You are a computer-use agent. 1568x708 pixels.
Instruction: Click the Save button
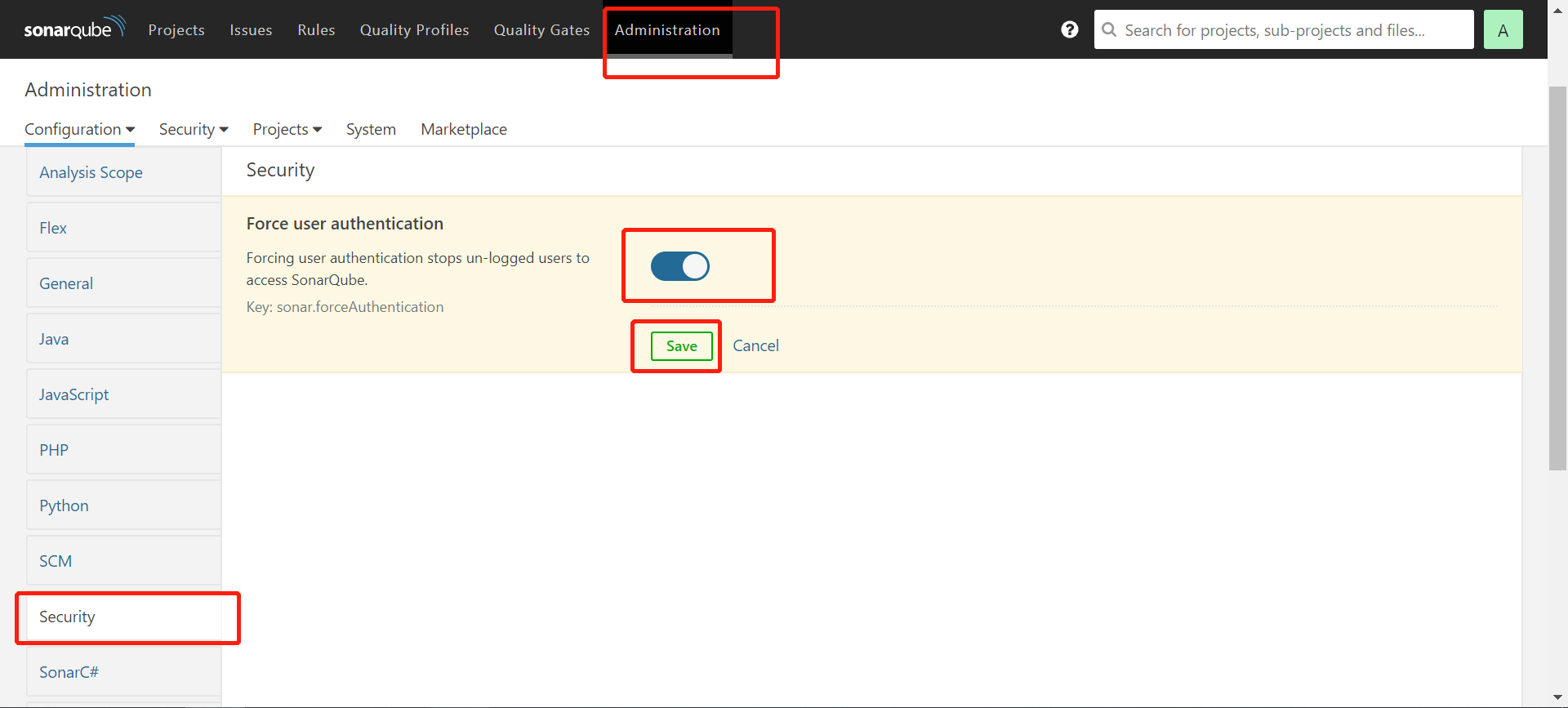682,346
